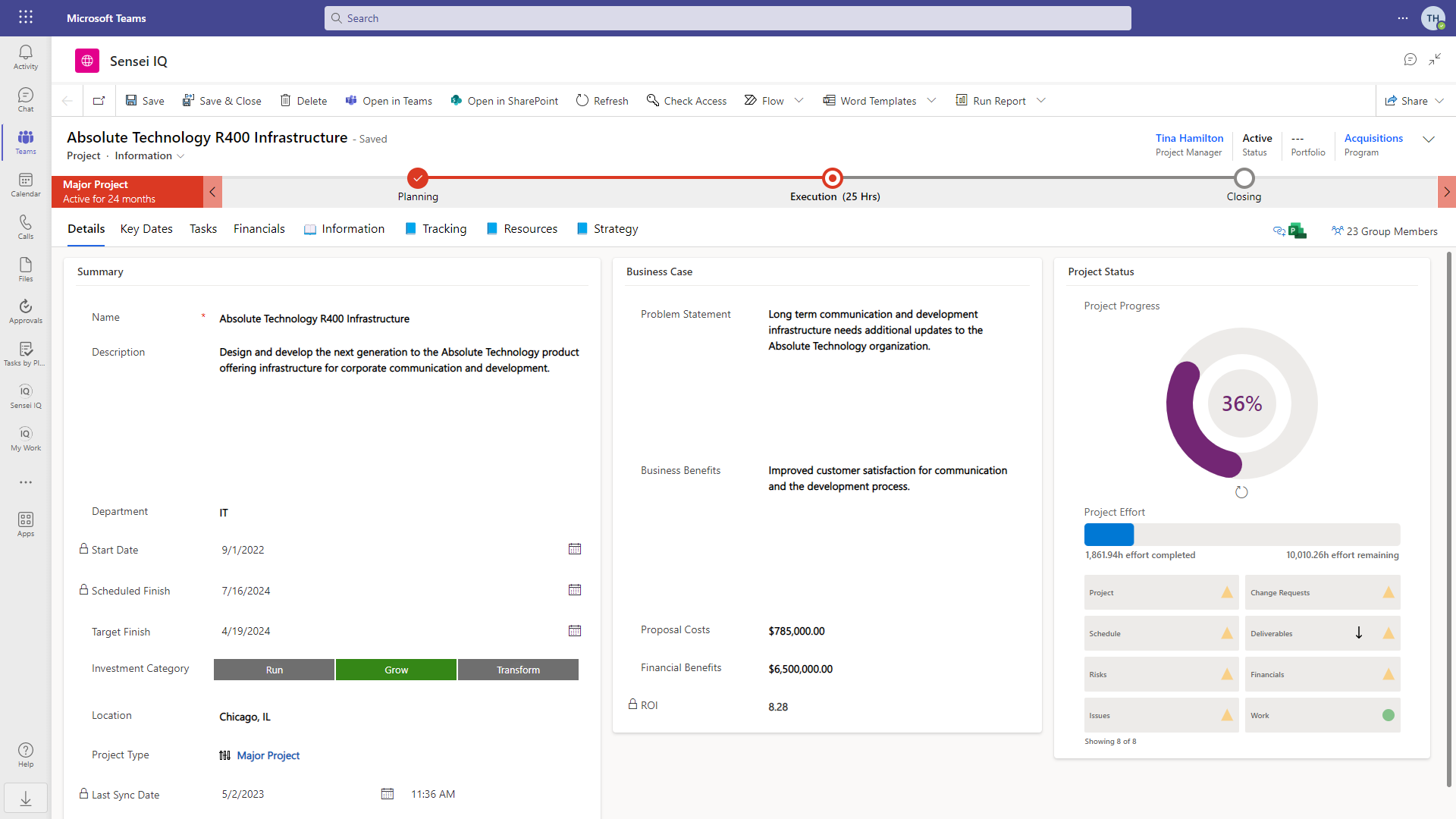Open 23 Group Members

1385,231
